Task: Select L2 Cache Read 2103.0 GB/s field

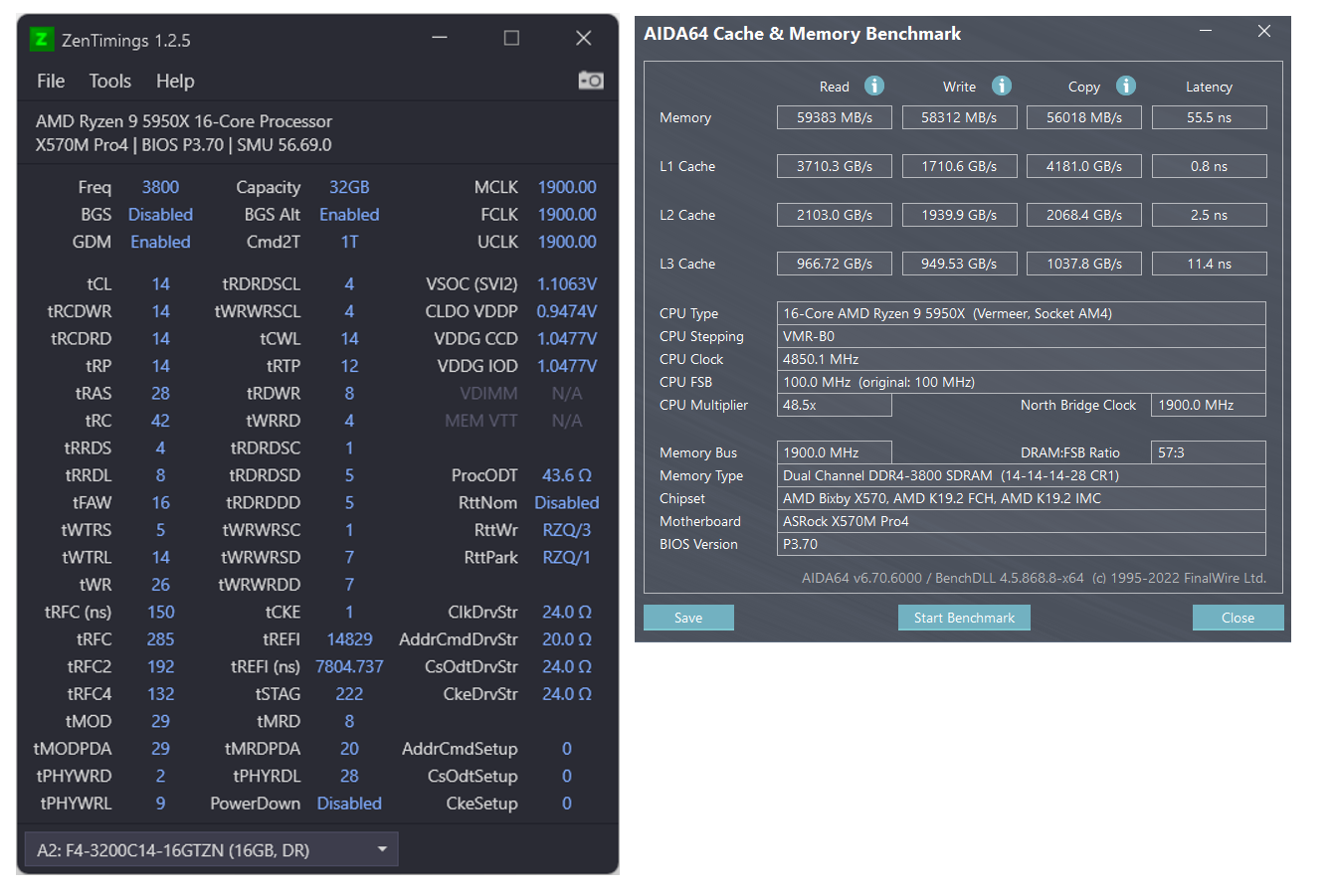Action: tap(835, 215)
